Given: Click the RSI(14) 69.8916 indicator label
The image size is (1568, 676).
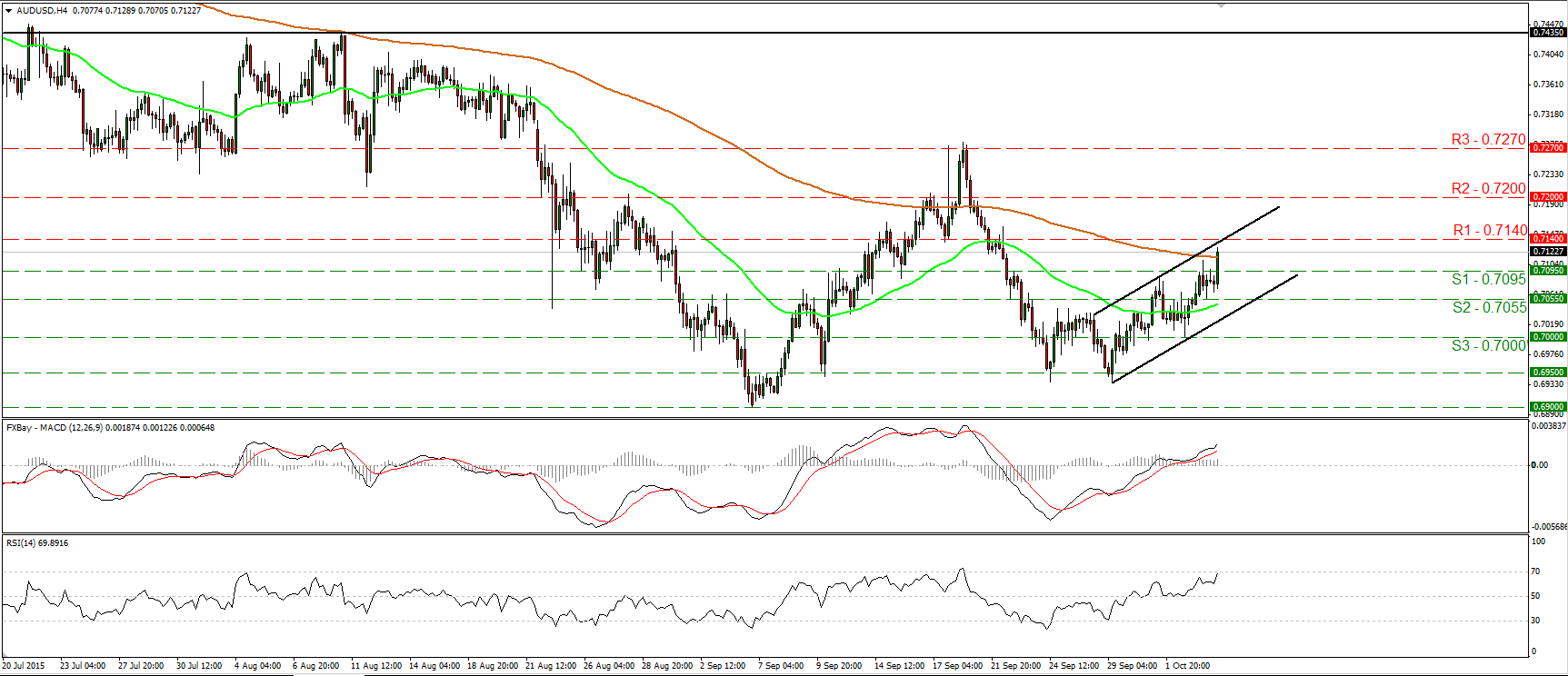Looking at the screenshot, I should point(37,543).
